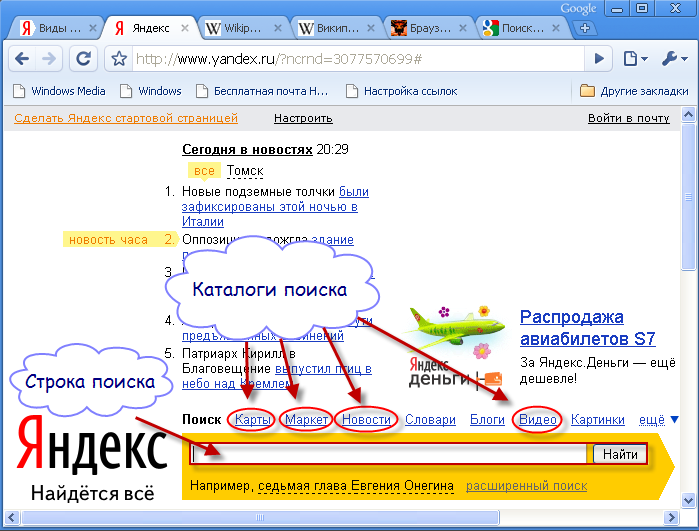Bookmark page with the star icon
The image size is (699, 531).
[119, 58]
